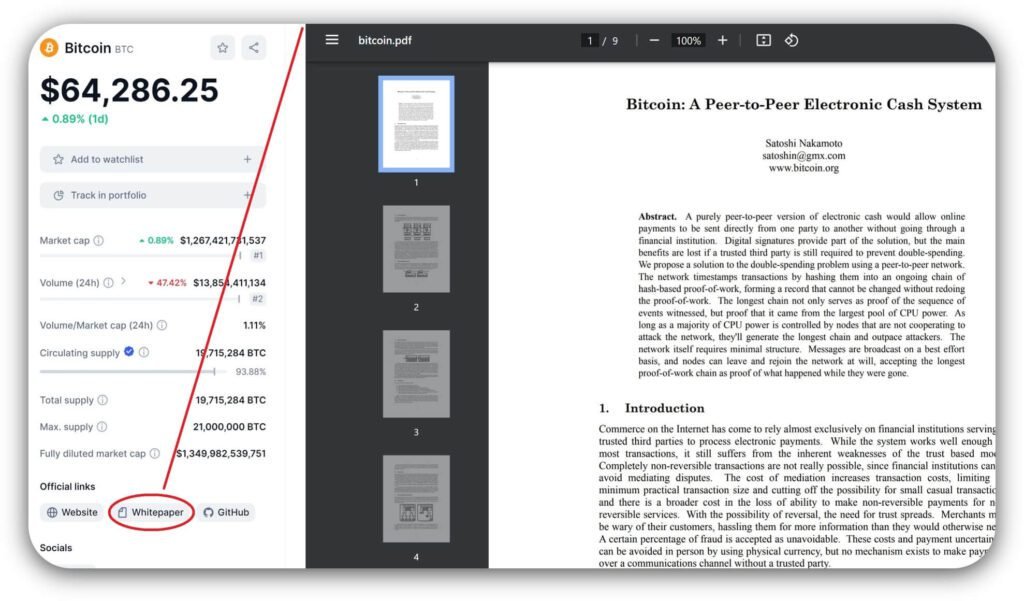Click the 0.89% (1d) price change
This screenshot has width=1024, height=601.
pyautogui.click(x=74, y=119)
